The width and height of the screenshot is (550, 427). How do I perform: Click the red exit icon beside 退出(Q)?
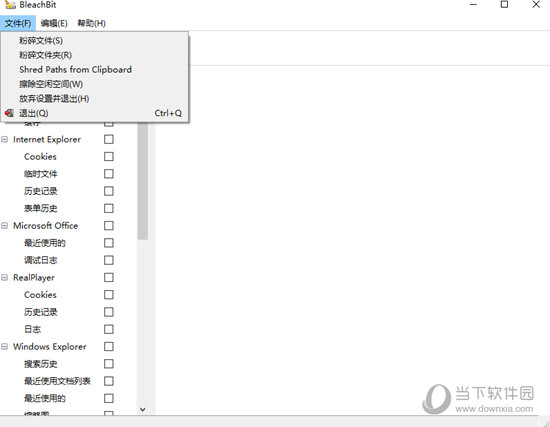[9, 113]
